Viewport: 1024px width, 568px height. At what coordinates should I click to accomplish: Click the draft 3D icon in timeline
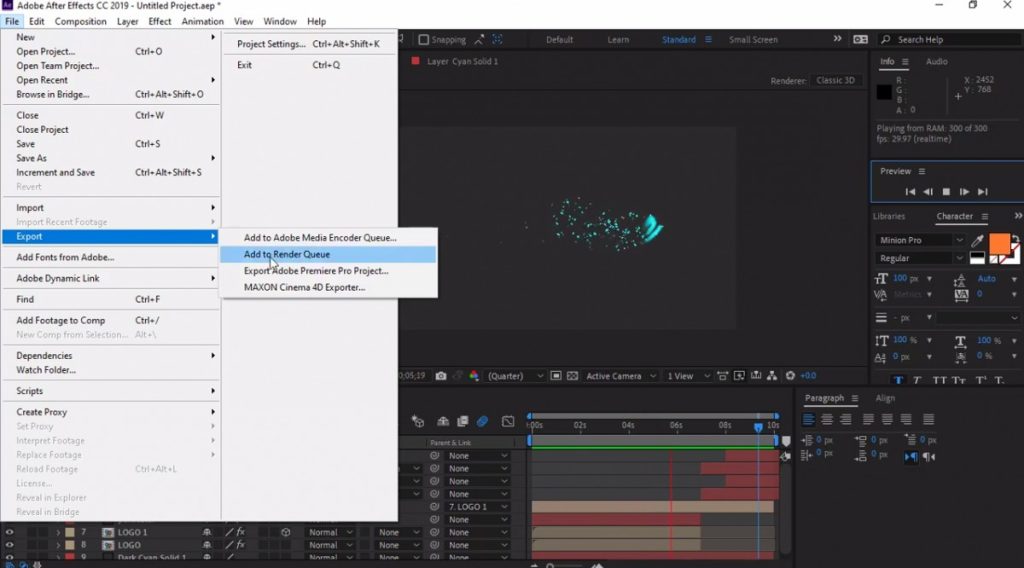[418, 422]
